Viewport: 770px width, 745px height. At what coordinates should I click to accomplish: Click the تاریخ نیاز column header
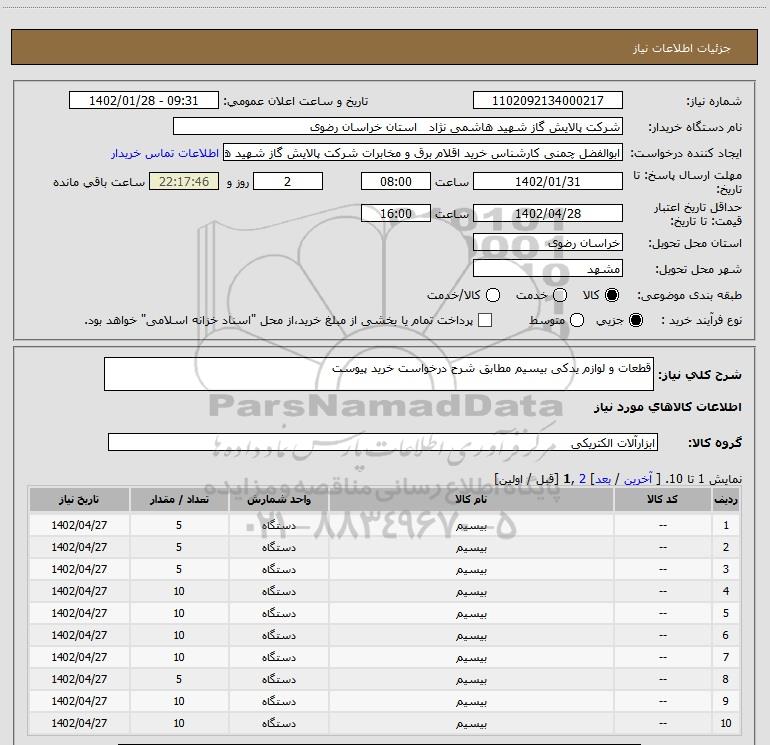click(x=79, y=499)
